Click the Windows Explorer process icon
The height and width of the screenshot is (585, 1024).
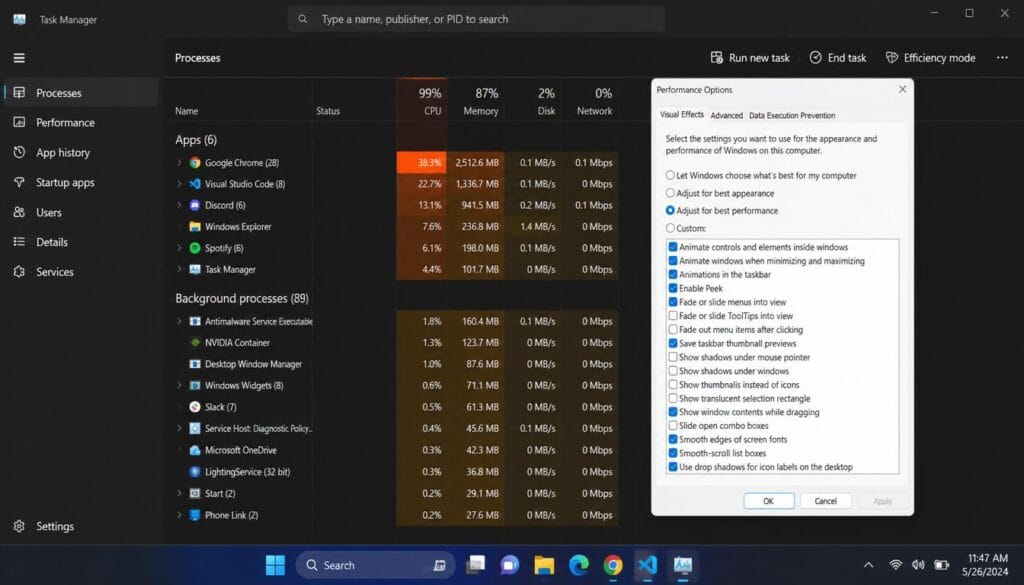tap(195, 227)
